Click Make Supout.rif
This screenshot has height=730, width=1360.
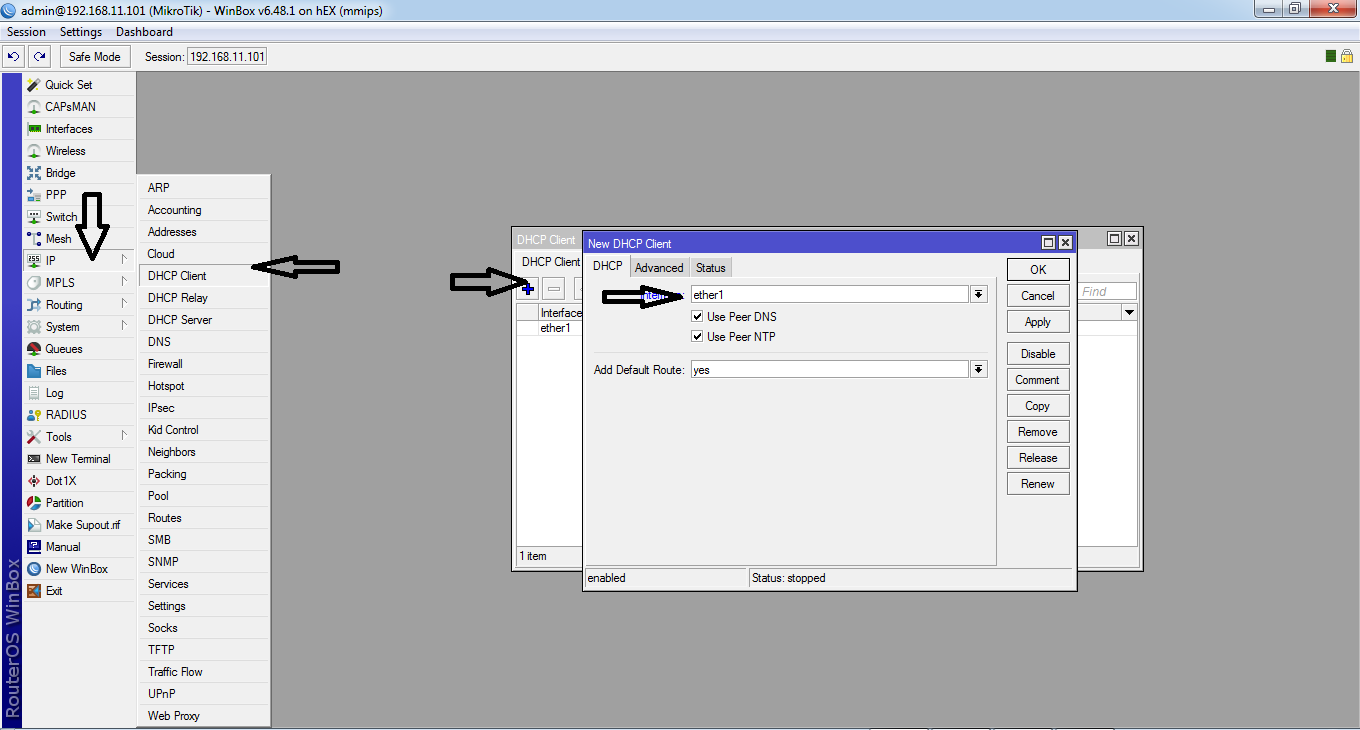[79, 525]
